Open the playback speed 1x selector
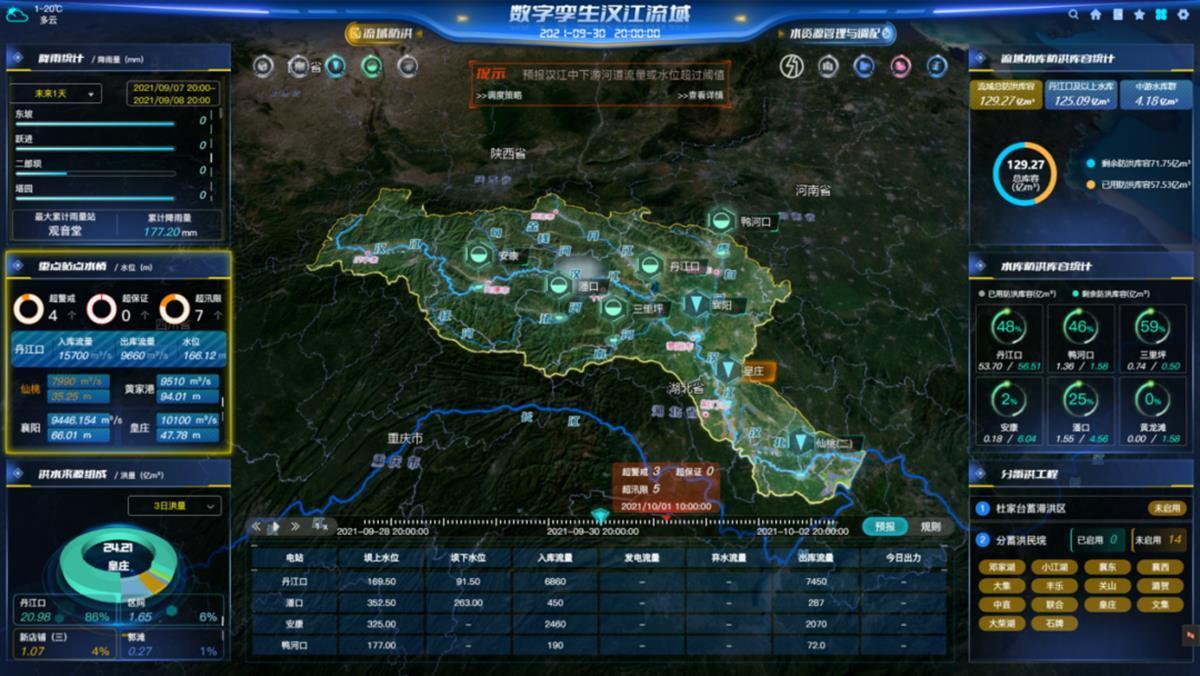This screenshot has height=676, width=1200. (320, 526)
